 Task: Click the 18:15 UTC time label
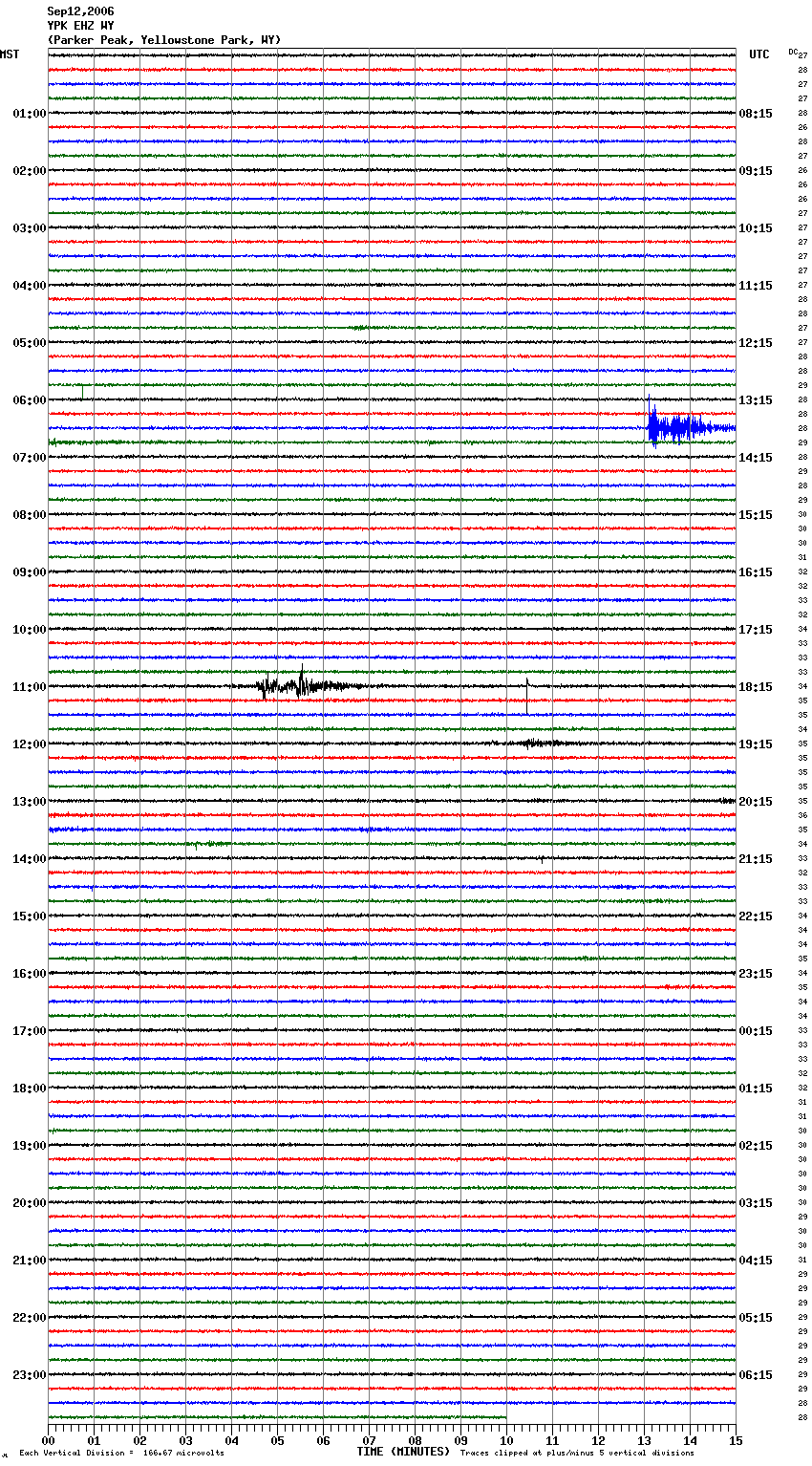[x=756, y=687]
